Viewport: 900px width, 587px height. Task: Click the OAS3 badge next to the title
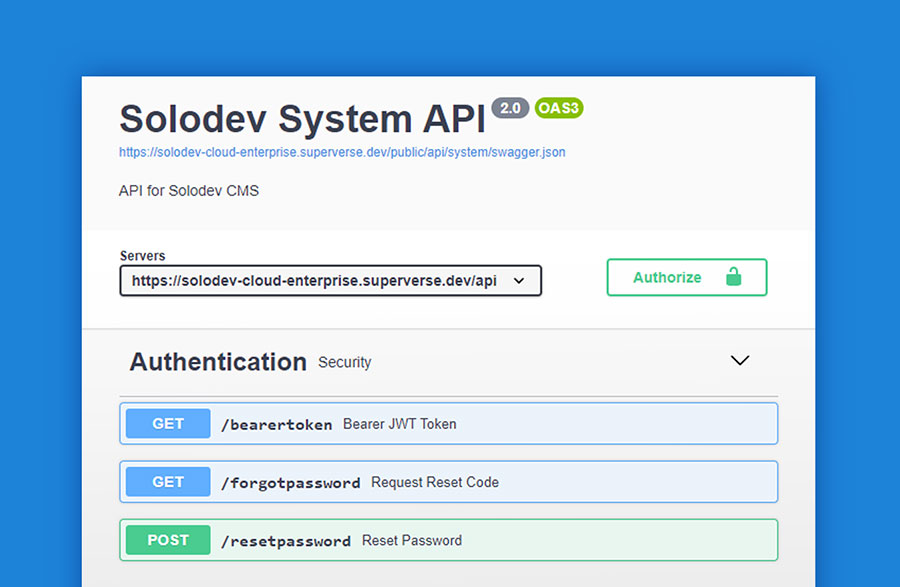tap(559, 109)
